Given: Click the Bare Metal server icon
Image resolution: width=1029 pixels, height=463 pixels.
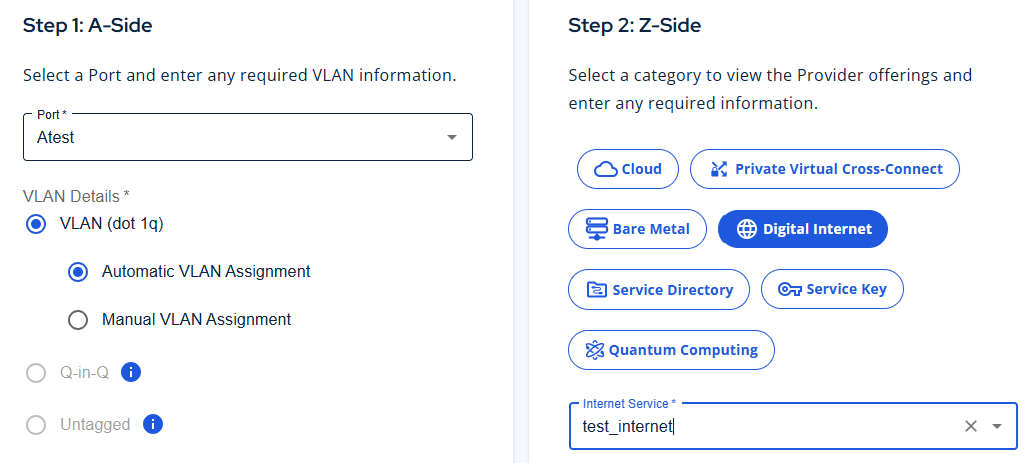Looking at the screenshot, I should tap(596, 229).
